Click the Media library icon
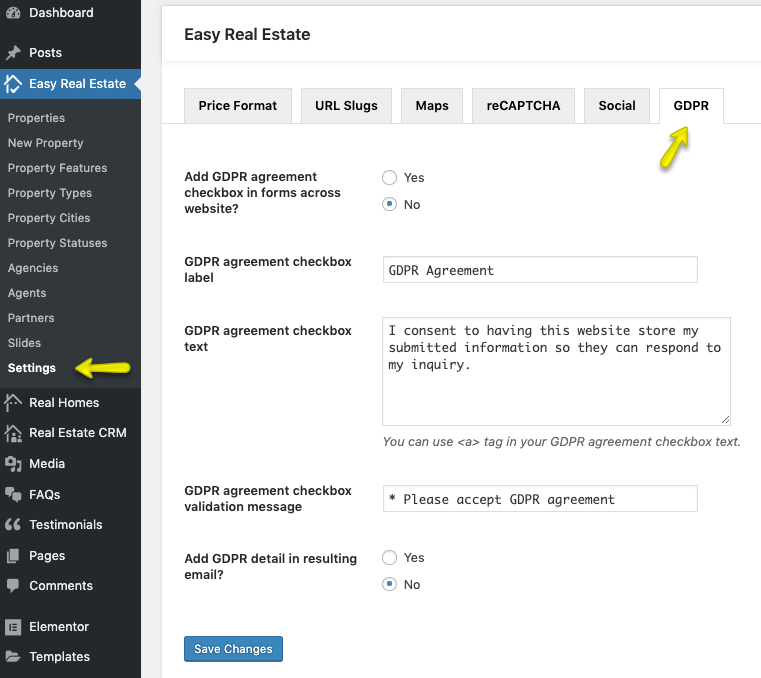Image resolution: width=761 pixels, height=678 pixels. coord(13,464)
